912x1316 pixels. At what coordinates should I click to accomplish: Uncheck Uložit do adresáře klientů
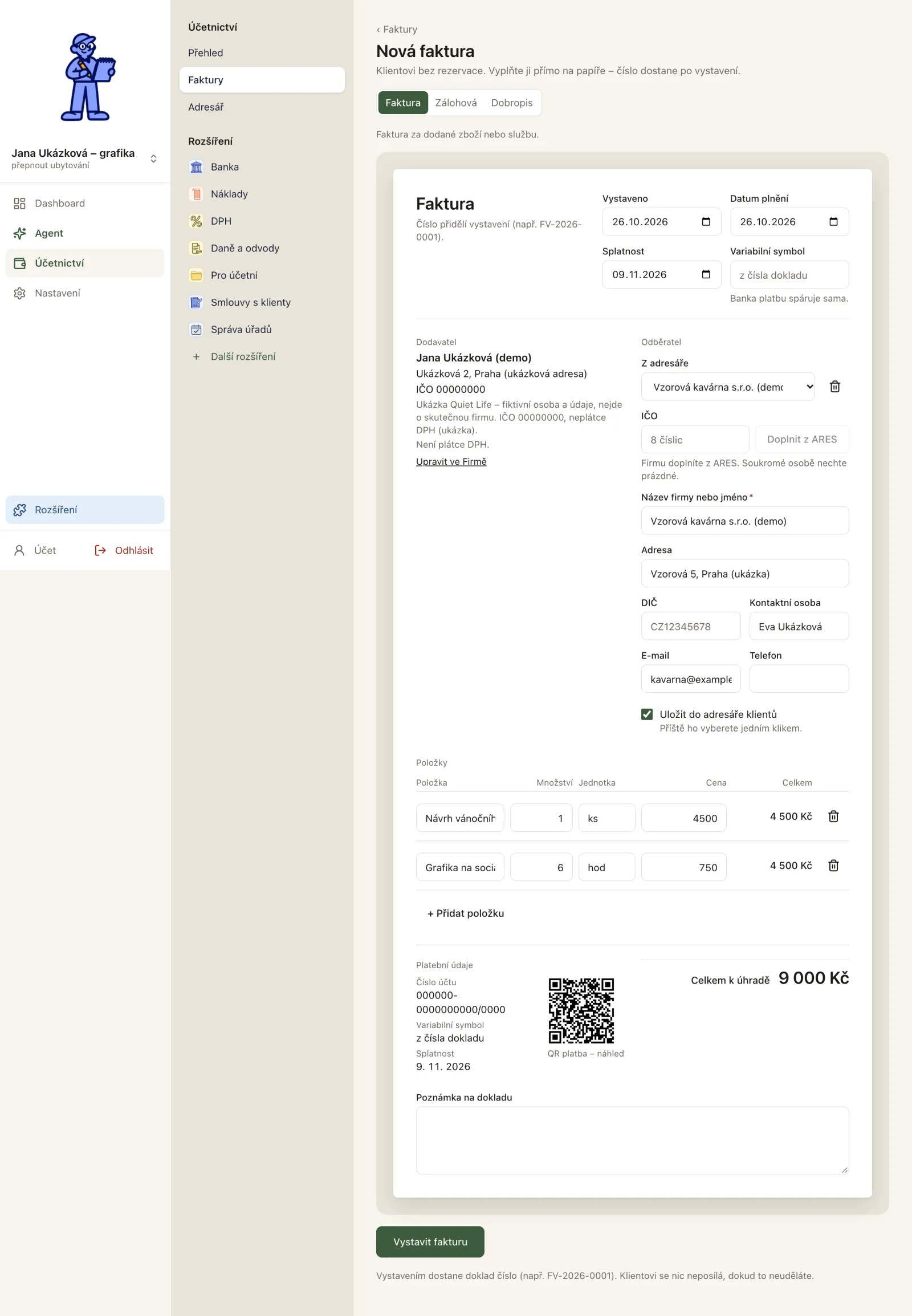pos(647,714)
